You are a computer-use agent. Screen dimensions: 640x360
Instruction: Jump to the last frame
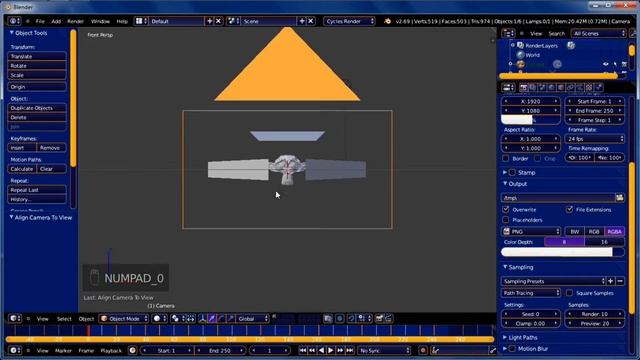coord(350,350)
